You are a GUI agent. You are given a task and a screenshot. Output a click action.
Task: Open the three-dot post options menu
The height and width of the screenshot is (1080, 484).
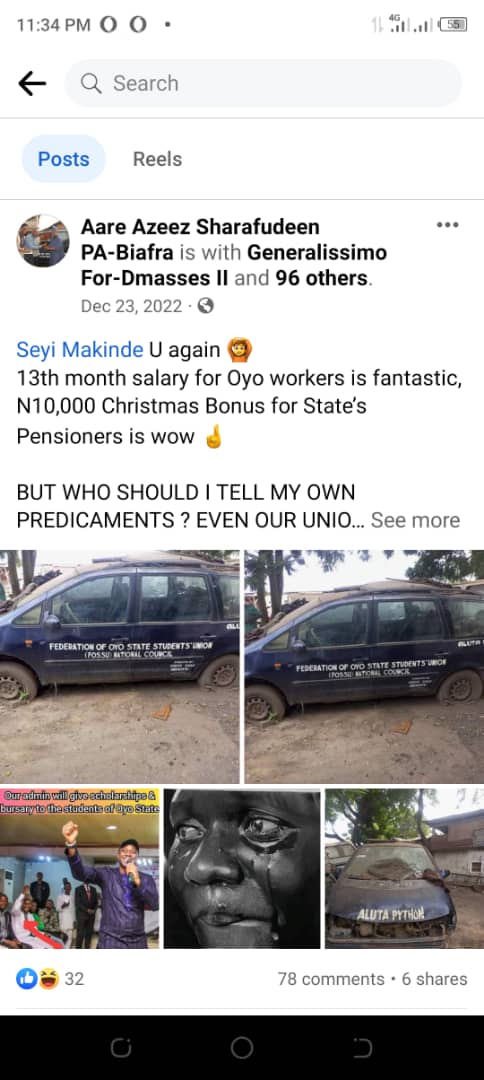(448, 225)
